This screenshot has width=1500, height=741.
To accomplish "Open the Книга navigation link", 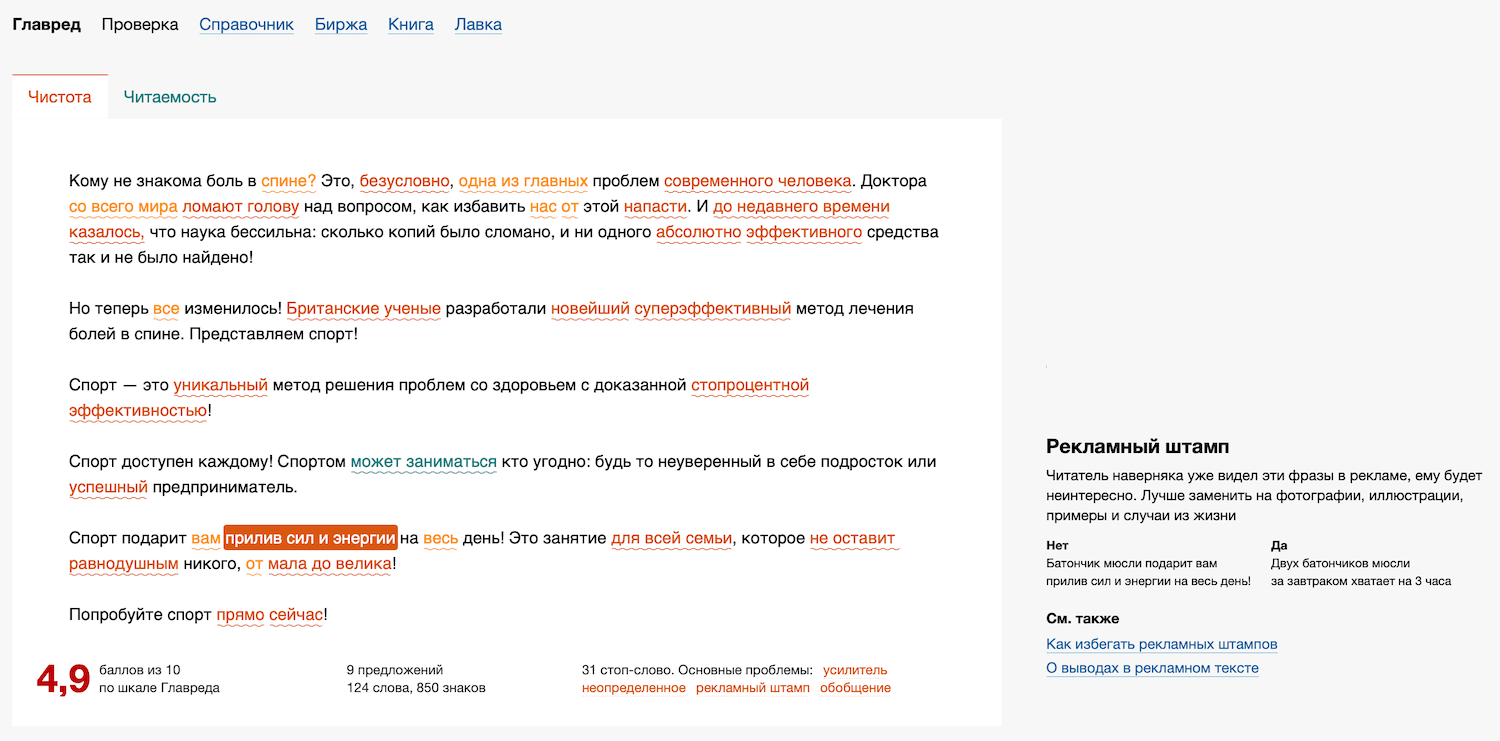I will coord(411,24).
